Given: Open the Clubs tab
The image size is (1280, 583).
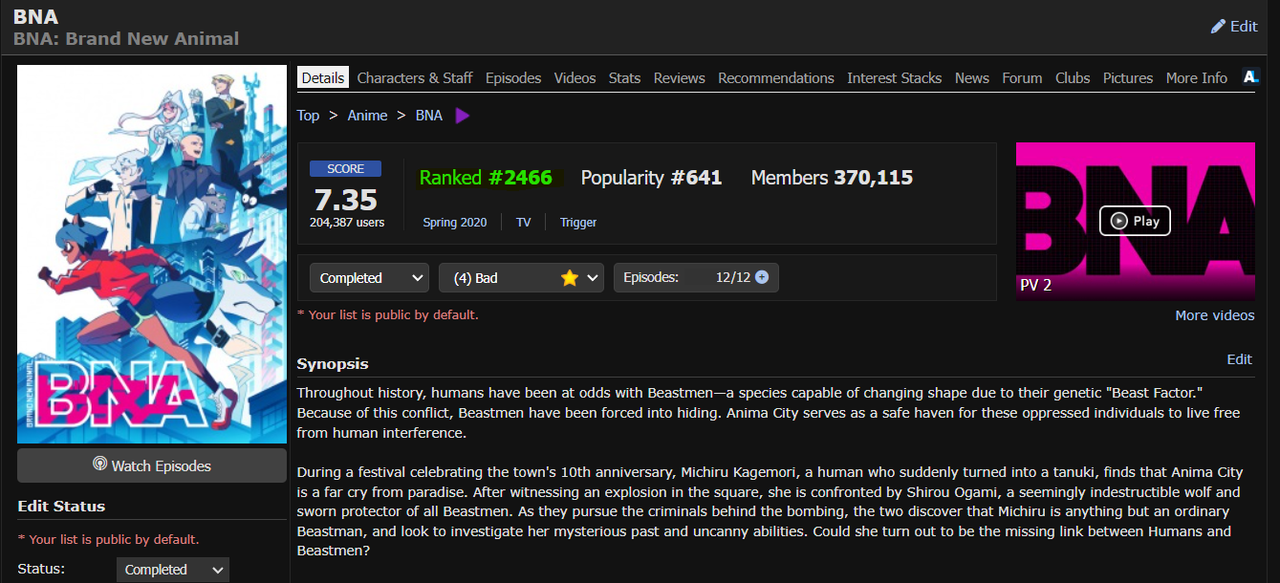Looking at the screenshot, I should point(1073,77).
